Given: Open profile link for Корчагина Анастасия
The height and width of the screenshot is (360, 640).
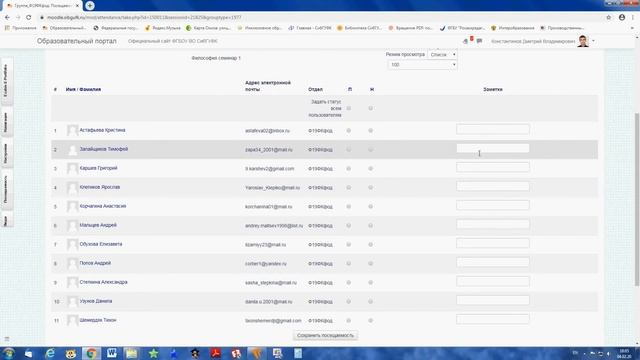Looking at the screenshot, I should 103,206.
